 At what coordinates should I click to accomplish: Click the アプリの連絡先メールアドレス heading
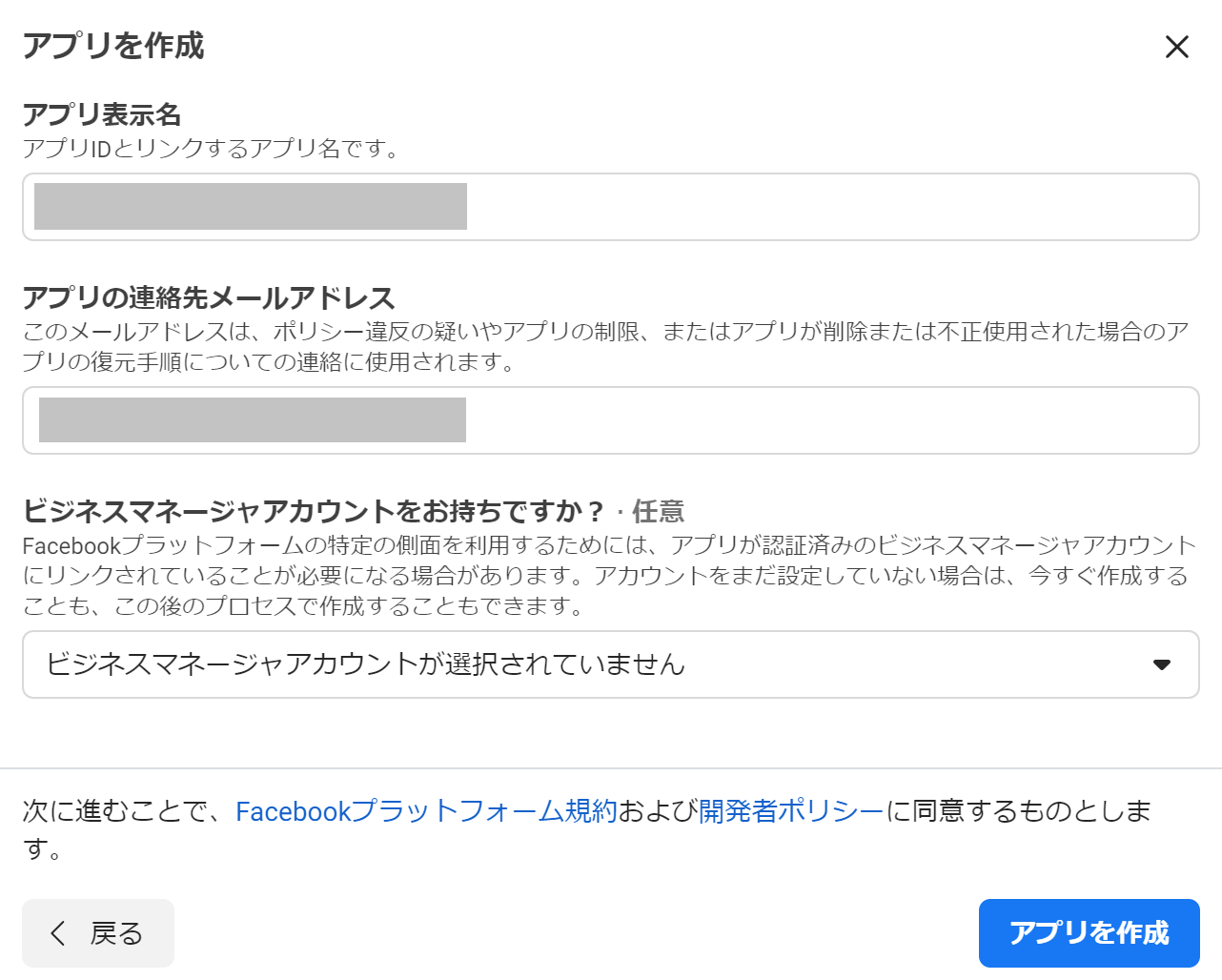[209, 297]
